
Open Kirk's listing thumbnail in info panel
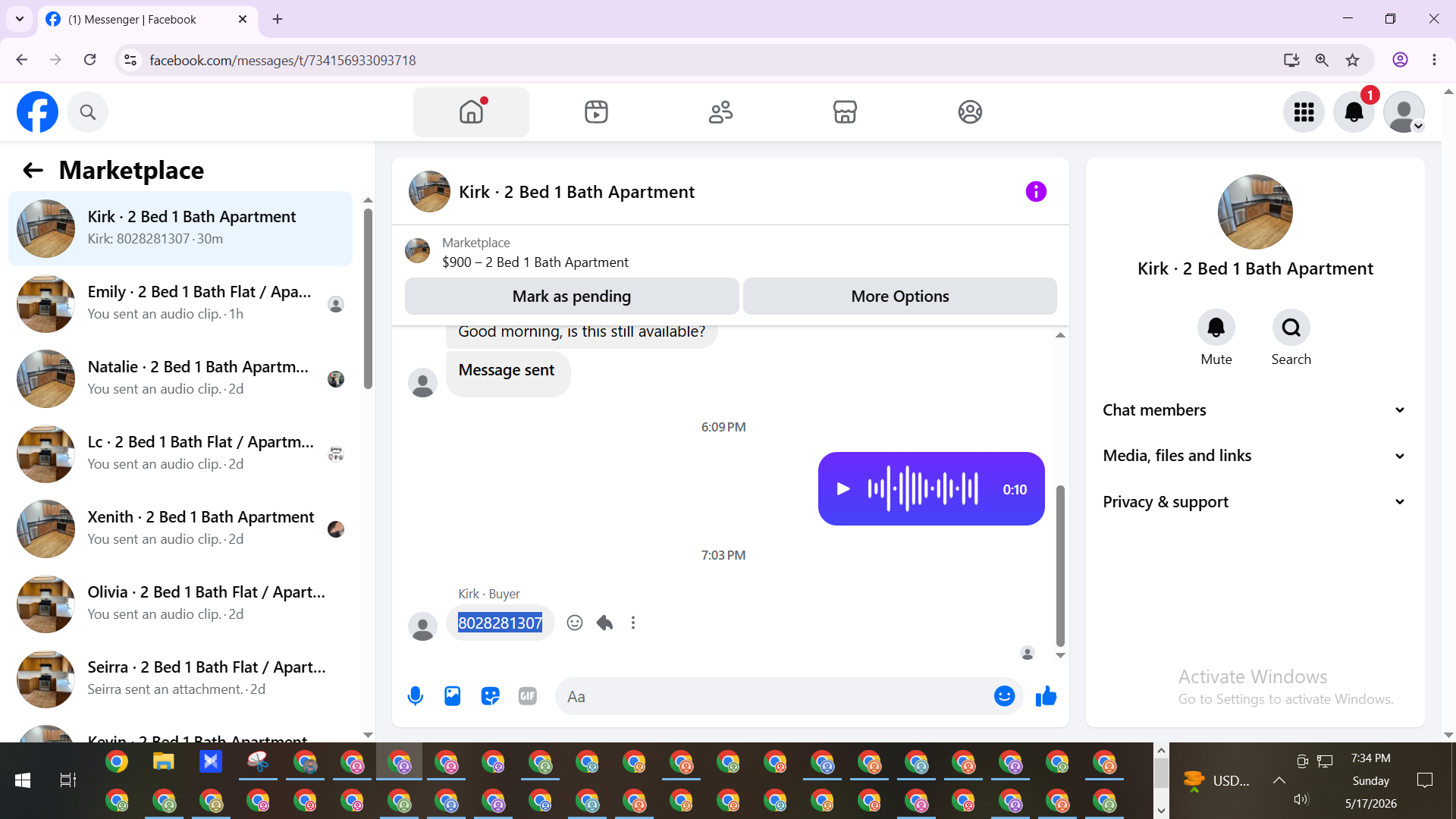pos(1255,212)
